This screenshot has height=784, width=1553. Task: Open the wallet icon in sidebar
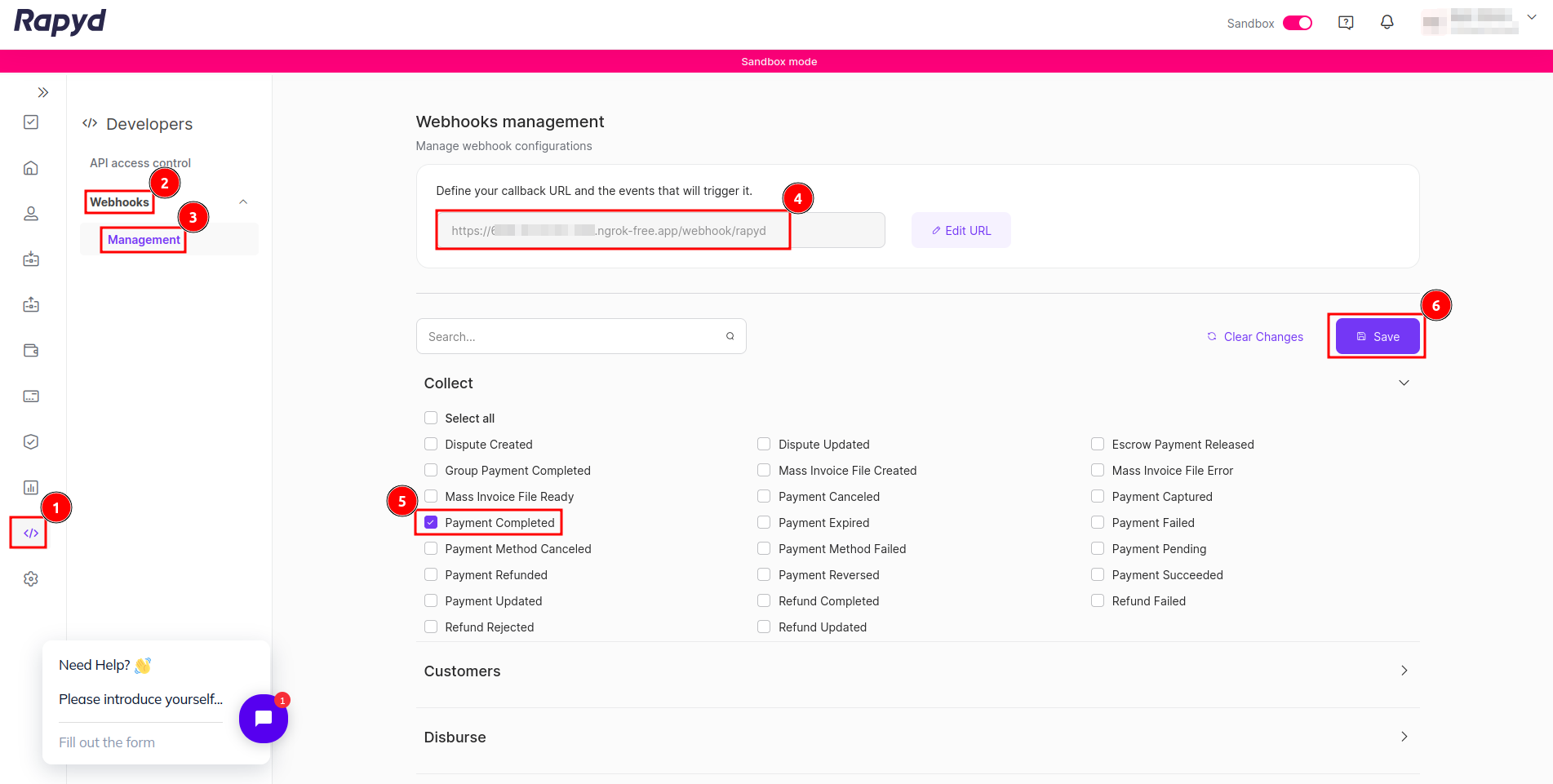(x=31, y=351)
